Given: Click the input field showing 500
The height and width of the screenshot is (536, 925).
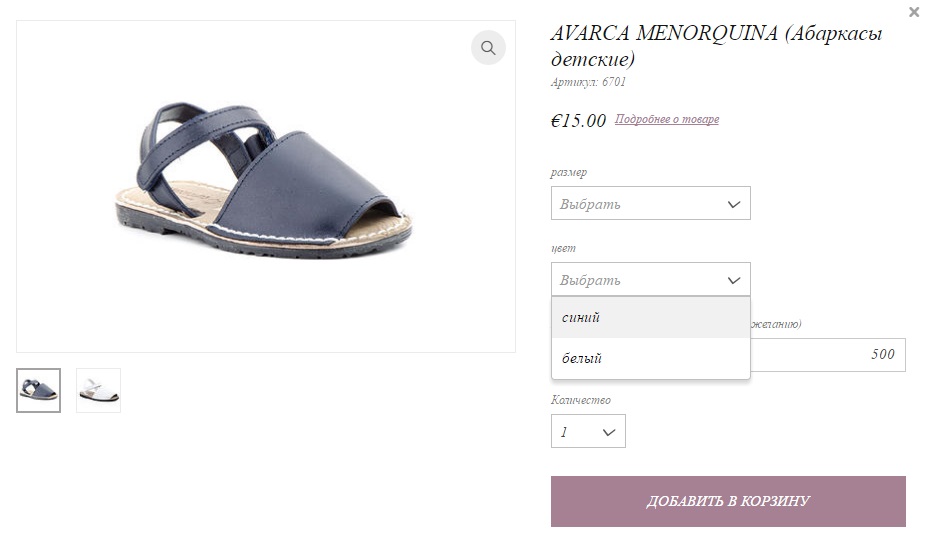Looking at the screenshot, I should point(828,354).
